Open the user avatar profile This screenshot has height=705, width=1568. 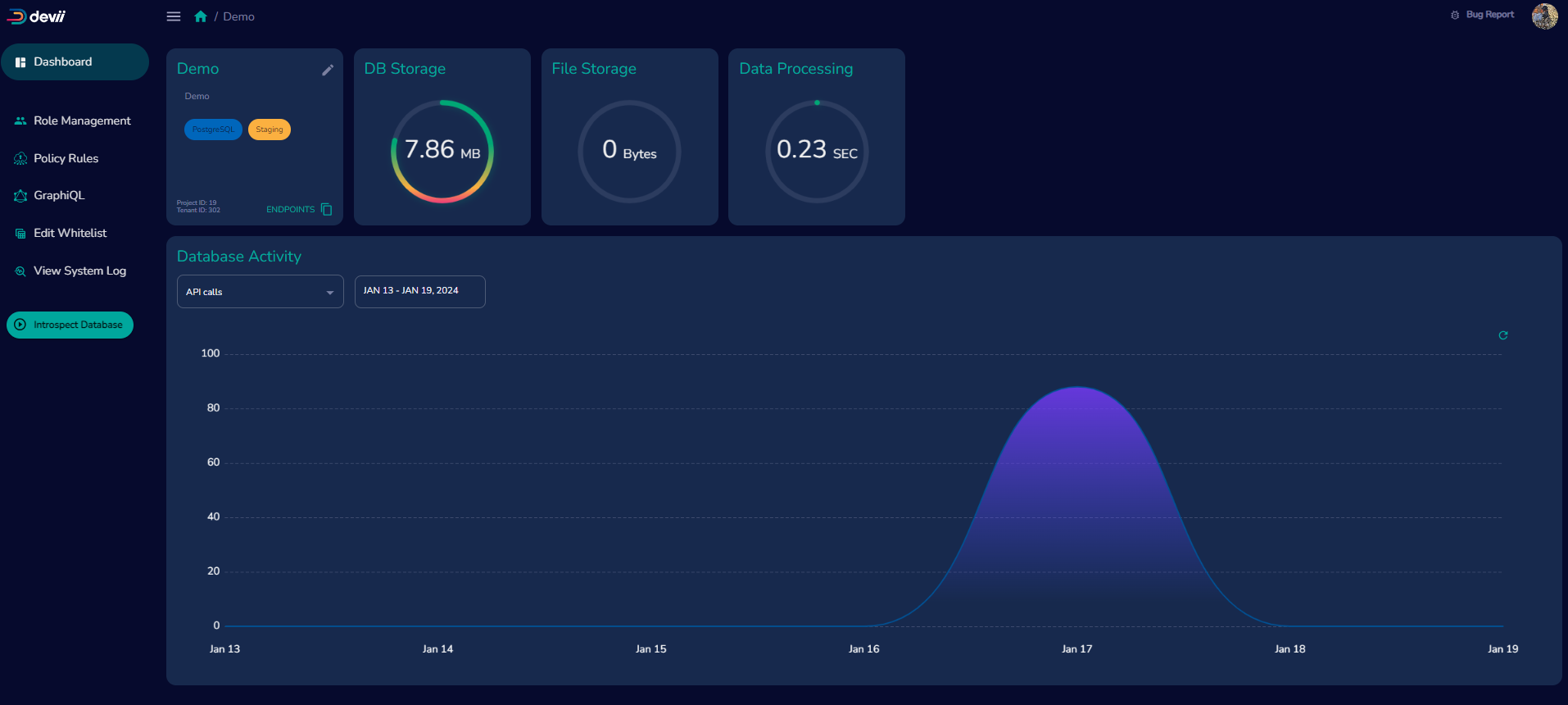pyautogui.click(x=1544, y=16)
